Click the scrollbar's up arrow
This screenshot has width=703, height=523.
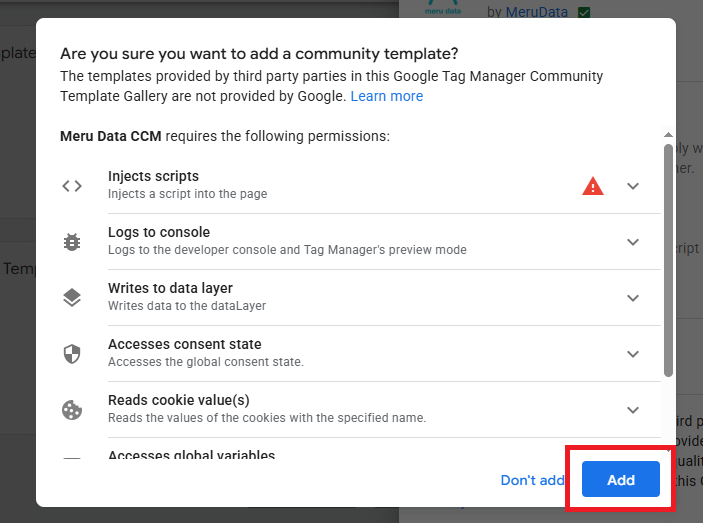point(668,134)
